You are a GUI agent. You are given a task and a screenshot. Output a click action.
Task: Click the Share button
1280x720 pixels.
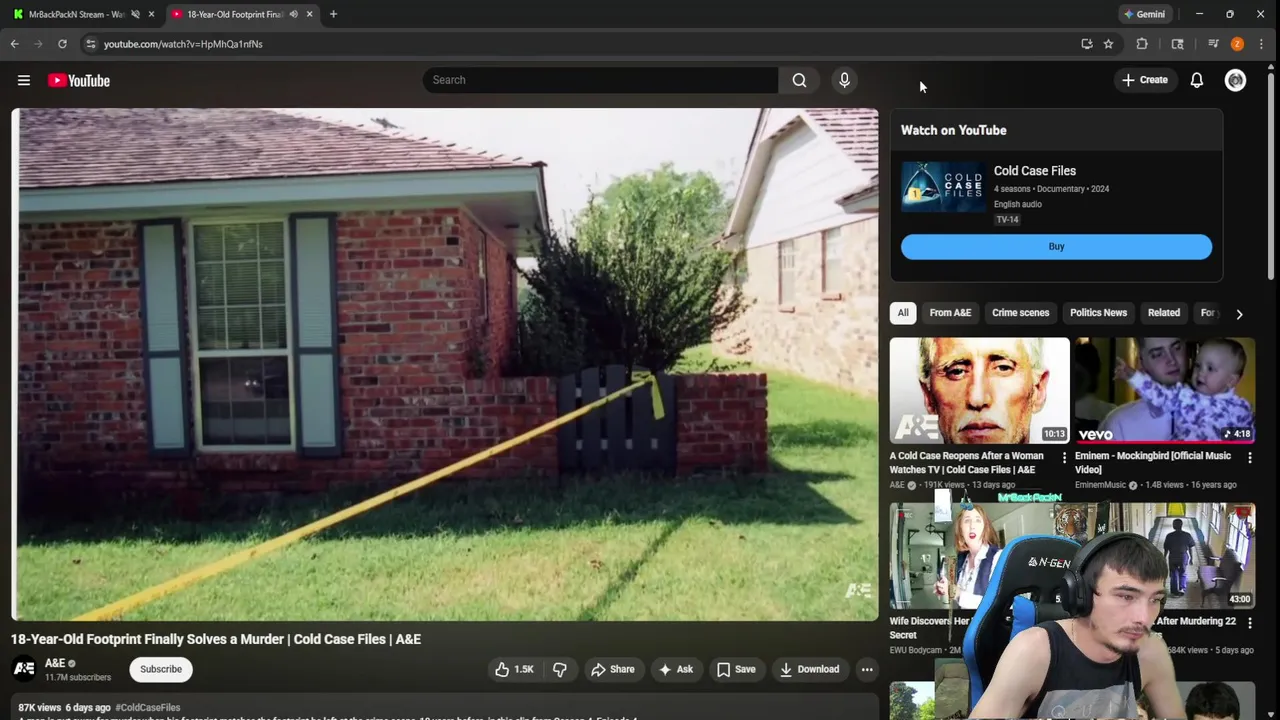tap(612, 669)
